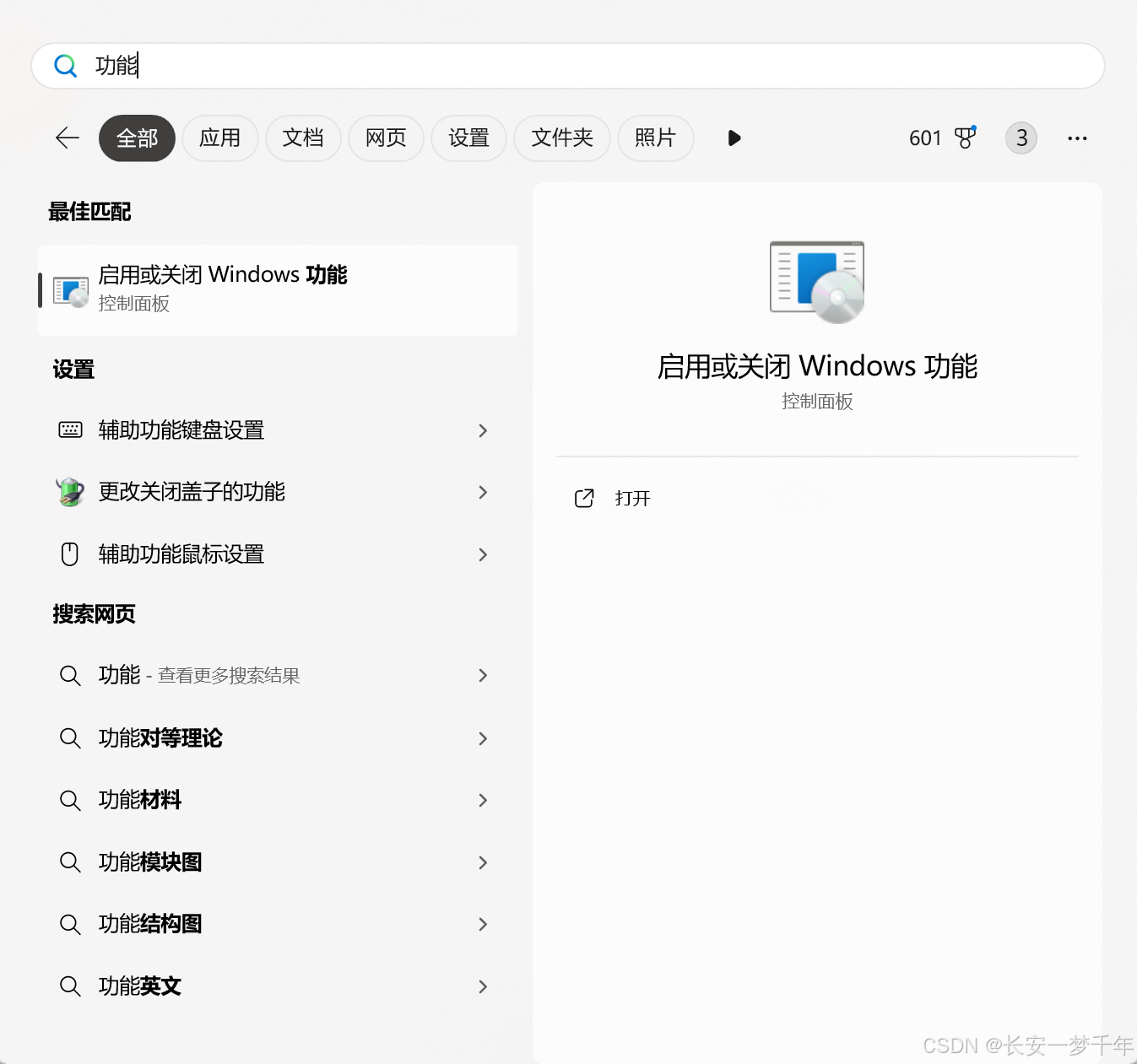Image resolution: width=1137 pixels, height=1064 pixels.
Task: Open best match 启用或关闭 Windows 功能
Action: [x=278, y=290]
